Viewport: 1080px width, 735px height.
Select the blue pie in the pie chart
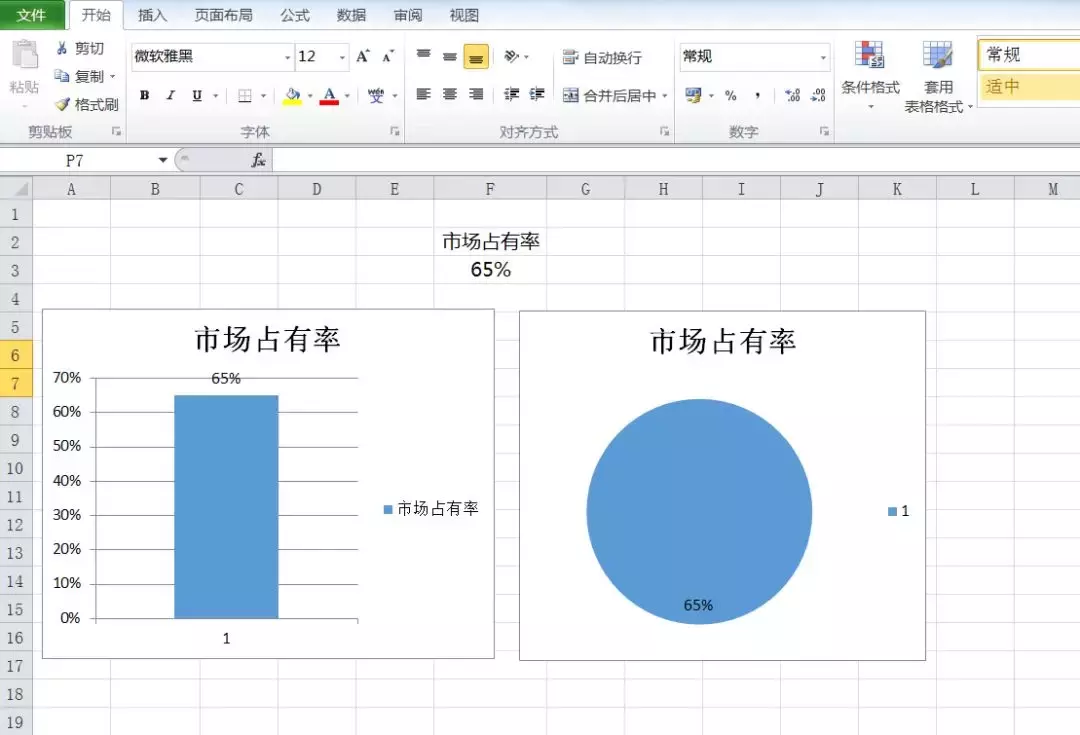click(x=699, y=512)
